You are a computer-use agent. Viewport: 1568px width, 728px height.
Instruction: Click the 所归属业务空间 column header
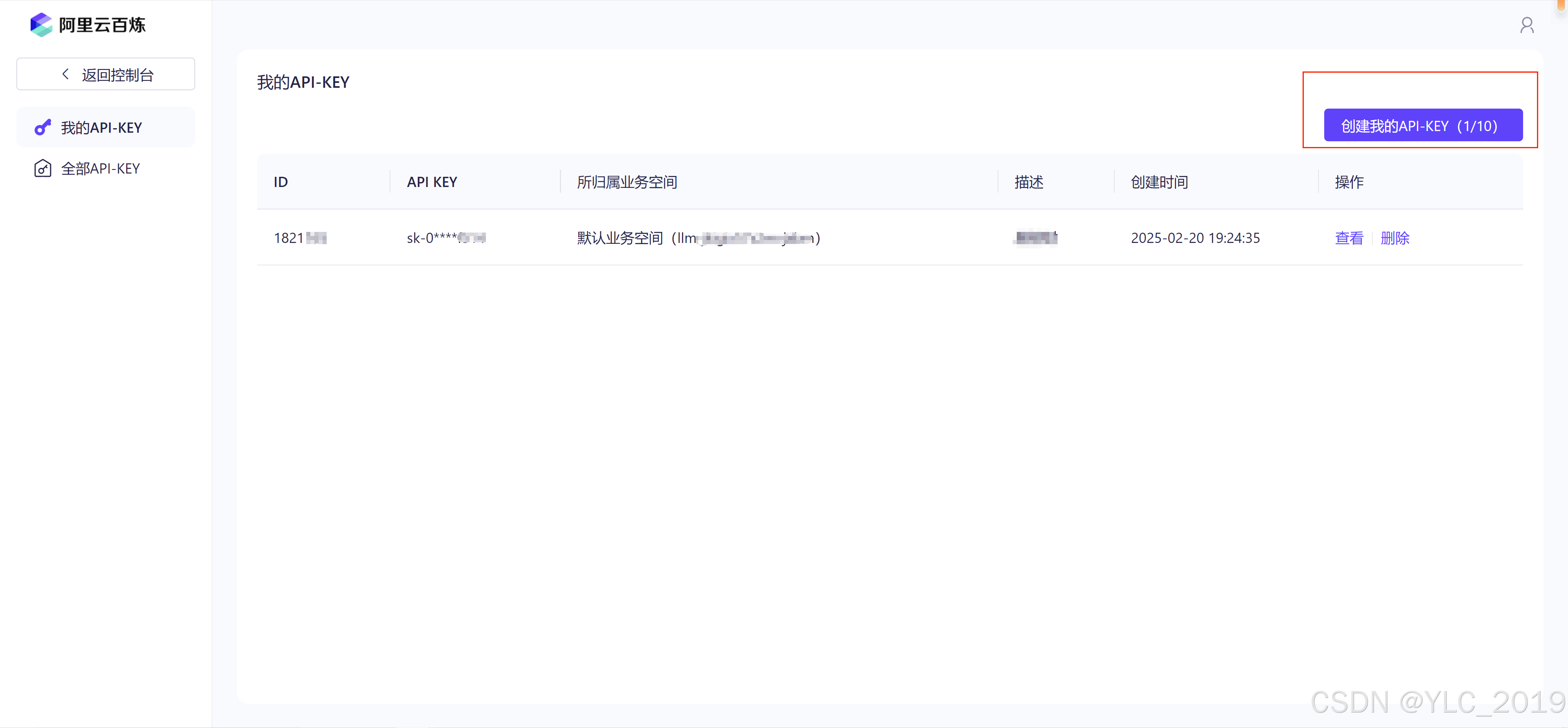(626, 182)
